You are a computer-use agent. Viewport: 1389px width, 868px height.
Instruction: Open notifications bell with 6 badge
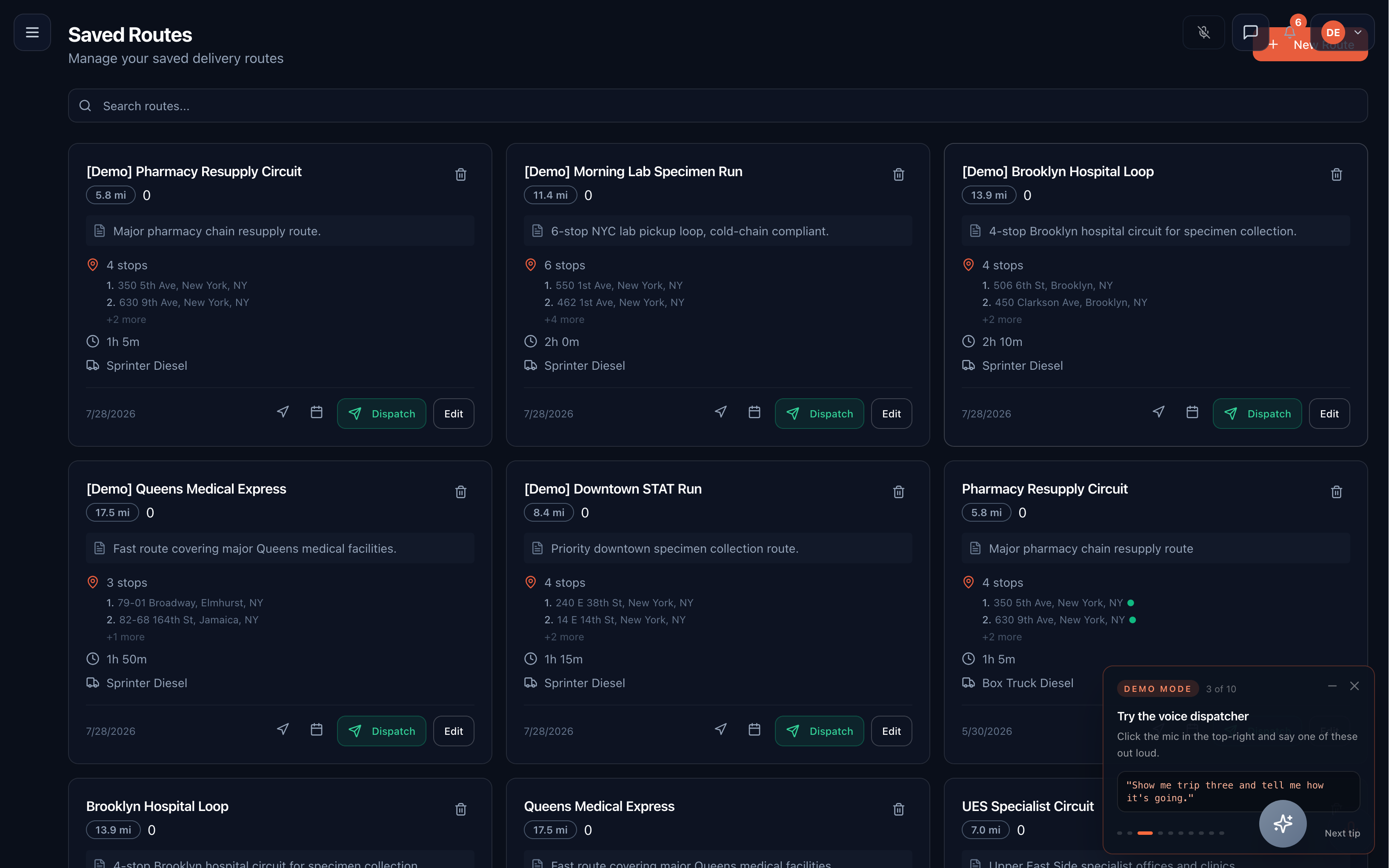(1290, 32)
